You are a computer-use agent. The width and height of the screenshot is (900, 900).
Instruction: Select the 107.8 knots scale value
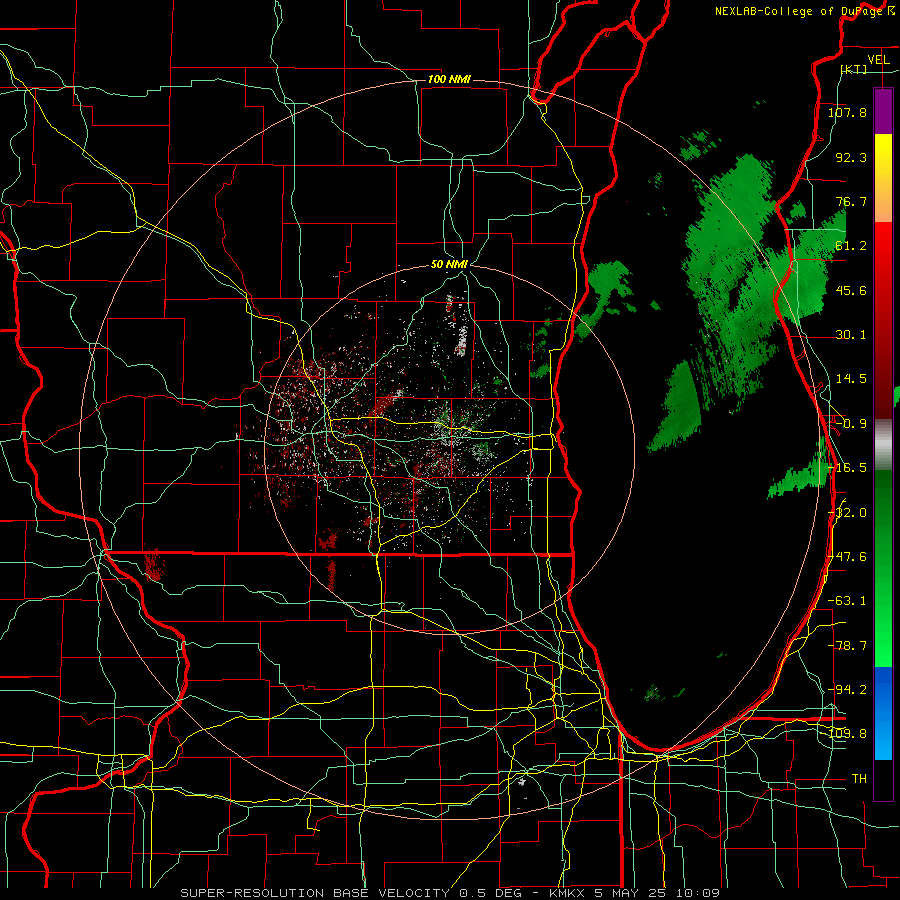(x=847, y=112)
